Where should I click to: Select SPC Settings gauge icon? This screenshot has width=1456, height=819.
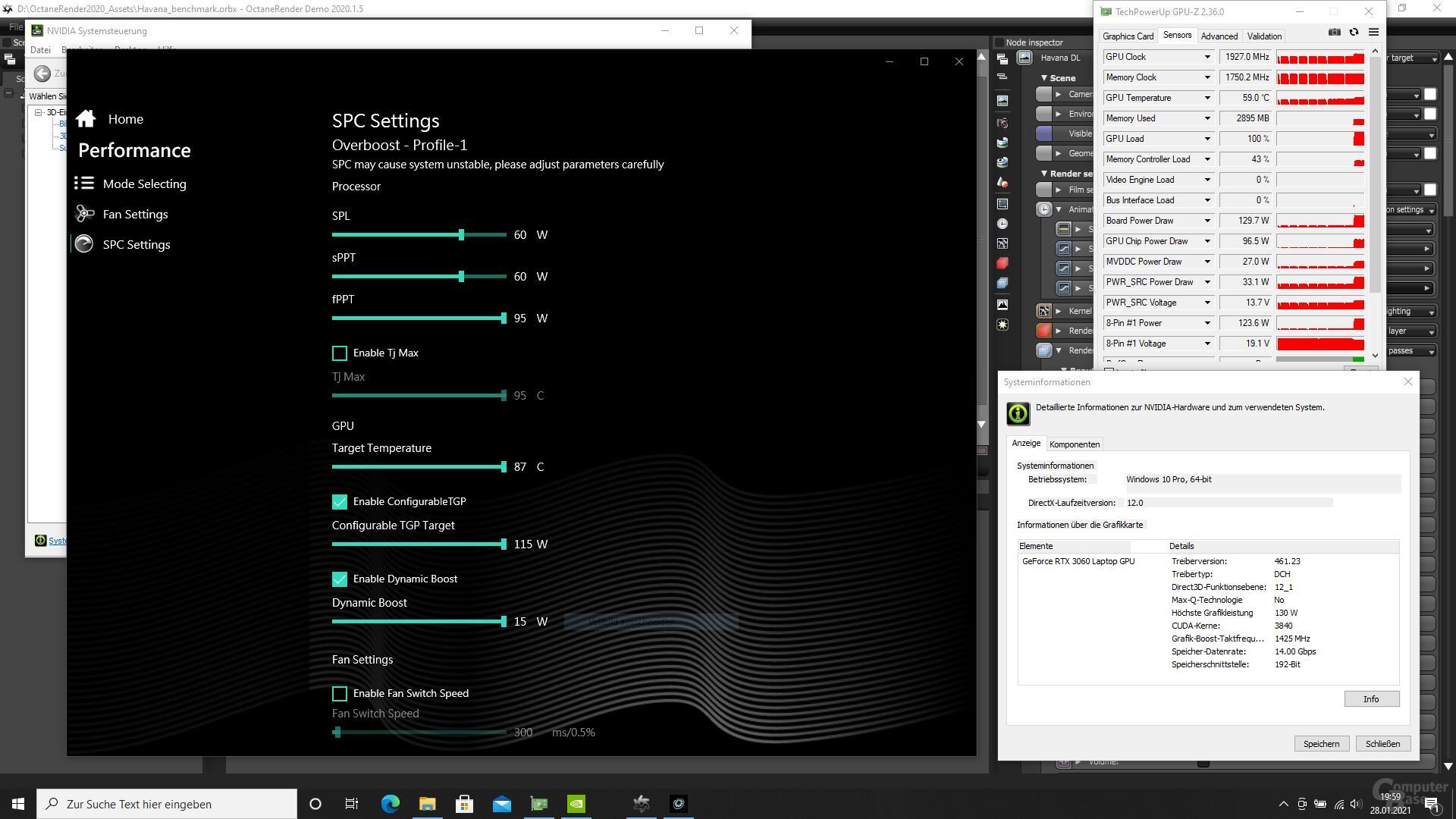84,244
